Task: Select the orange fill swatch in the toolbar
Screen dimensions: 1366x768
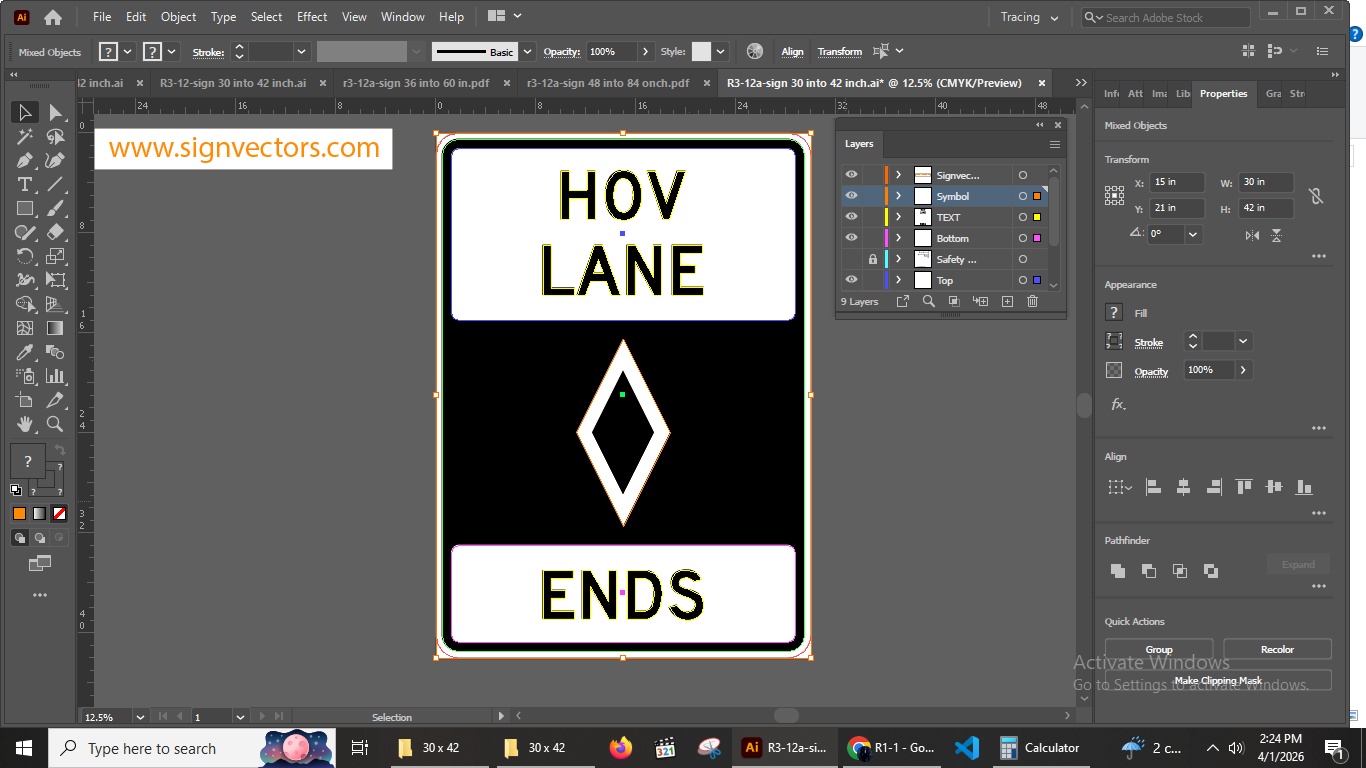Action: tap(18, 513)
